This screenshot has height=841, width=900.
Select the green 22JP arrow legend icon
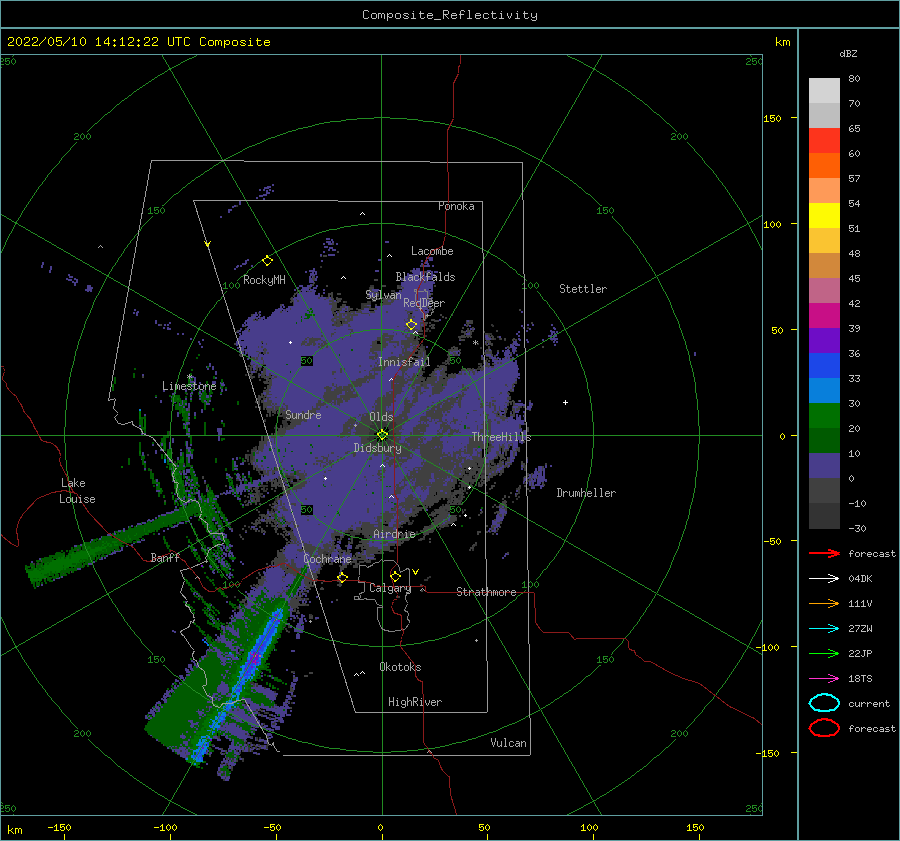824,653
